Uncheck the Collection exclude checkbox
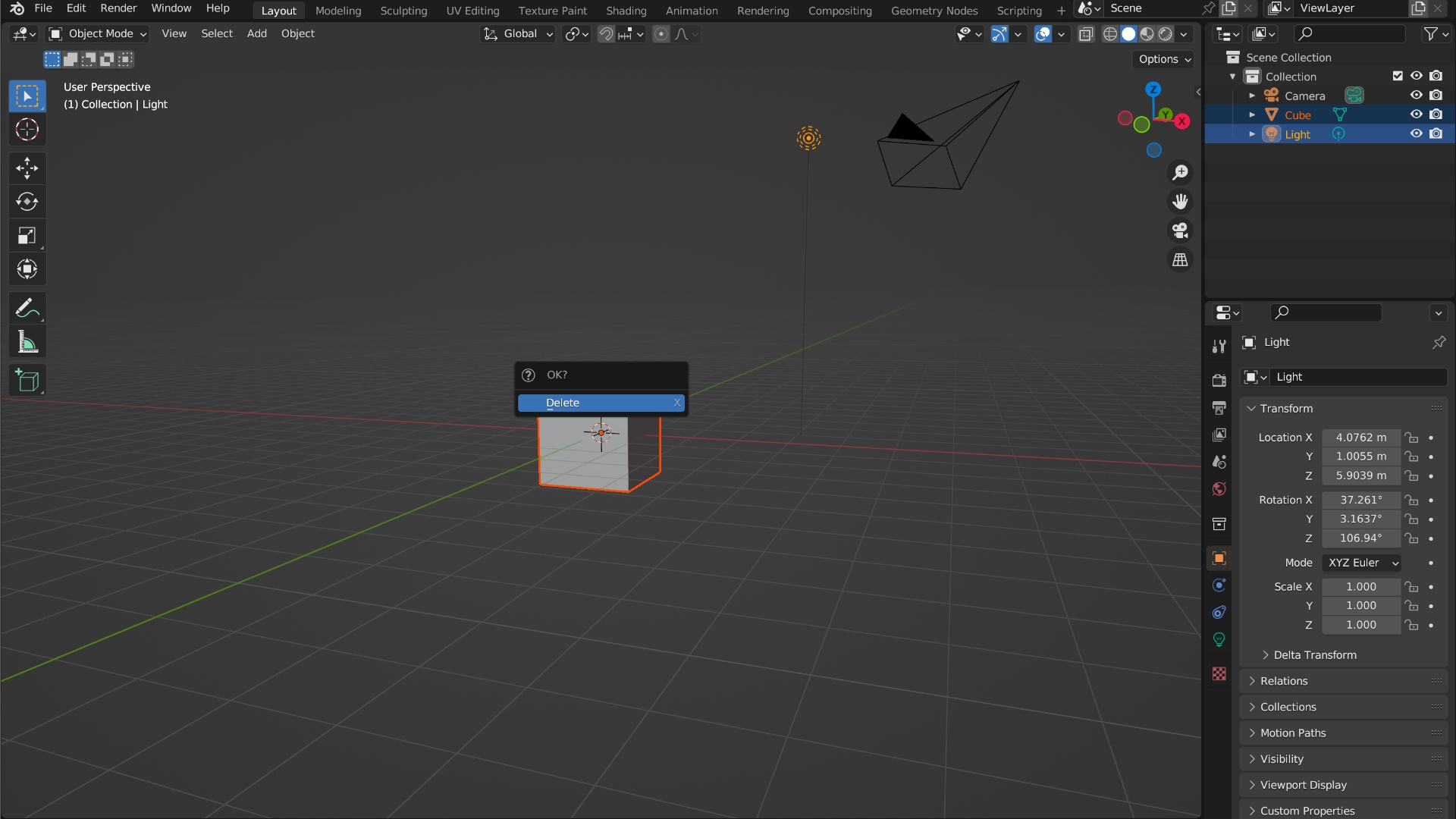The width and height of the screenshot is (1456, 819). (x=1398, y=76)
